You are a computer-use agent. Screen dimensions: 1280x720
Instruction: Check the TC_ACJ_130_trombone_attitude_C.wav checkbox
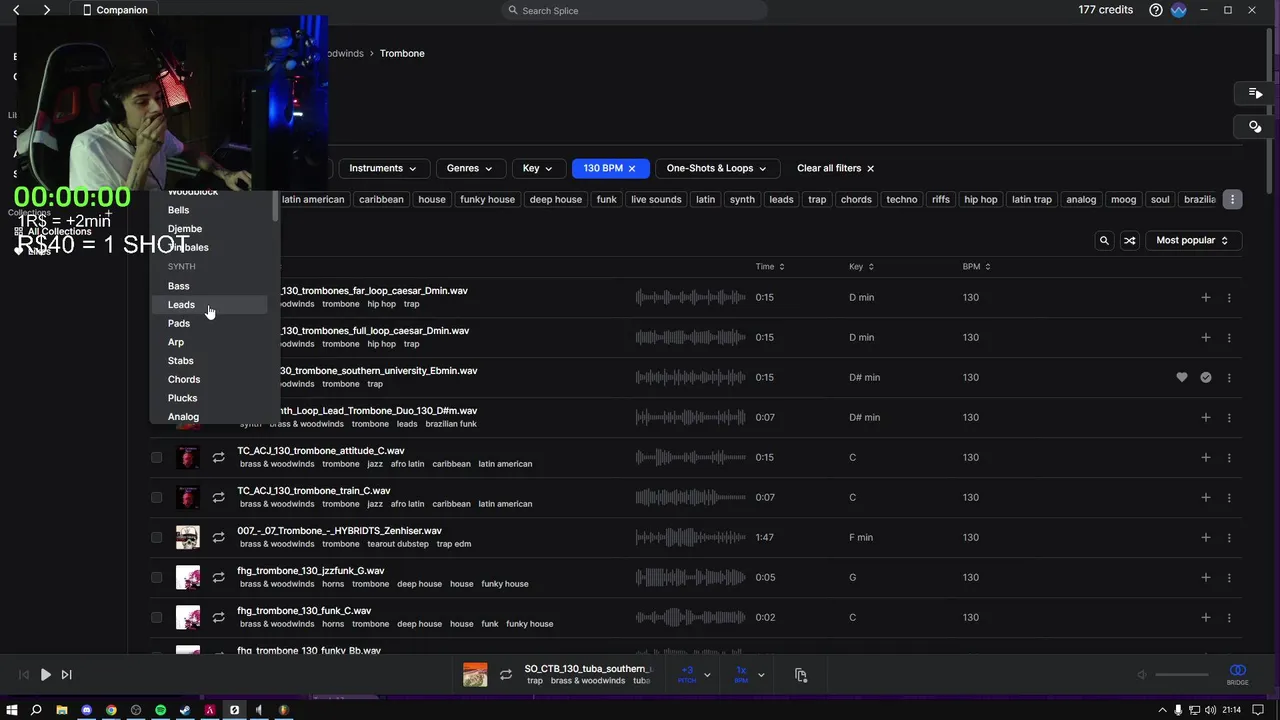pyautogui.click(x=156, y=457)
